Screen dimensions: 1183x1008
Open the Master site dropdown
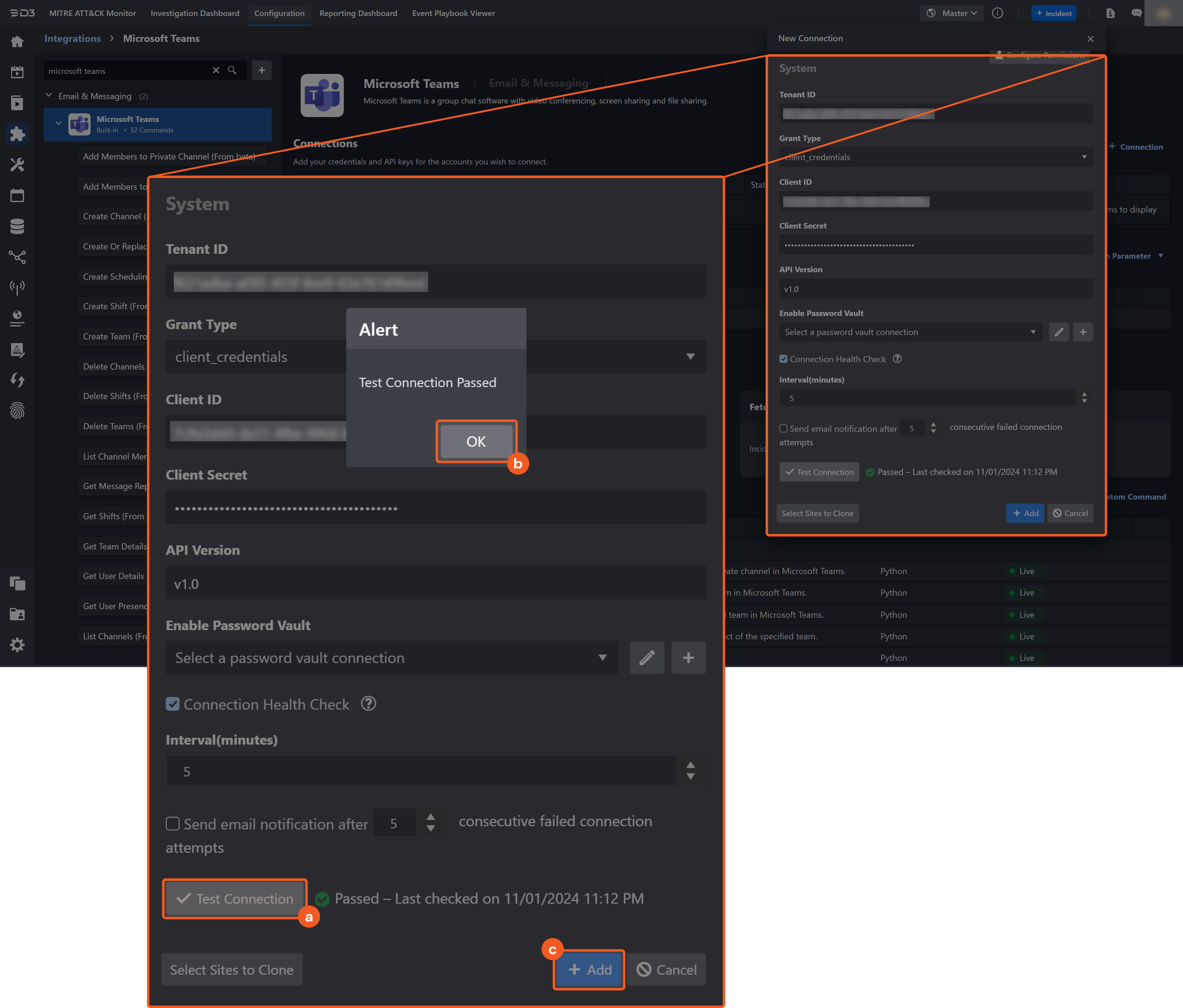coord(952,13)
